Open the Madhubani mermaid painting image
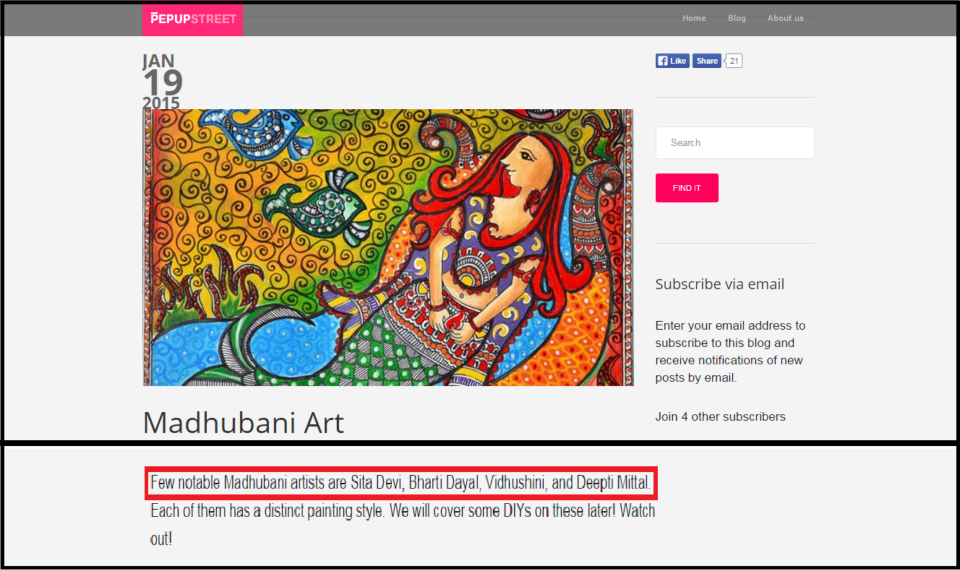The height and width of the screenshot is (570, 960). pyautogui.click(x=388, y=247)
